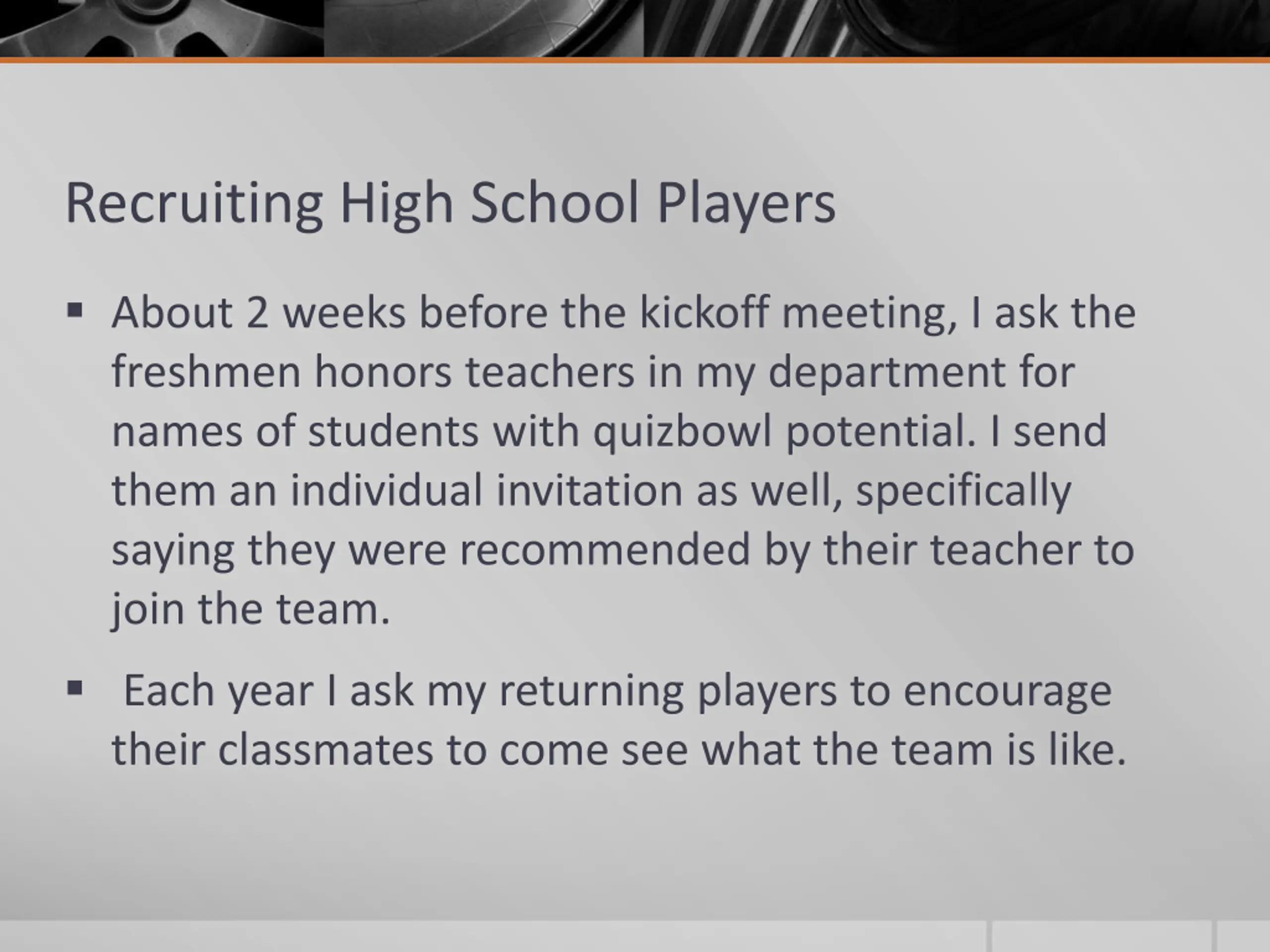1270x952 pixels.
Task: Click the middle footer placeholder box
Action: pos(1101,937)
